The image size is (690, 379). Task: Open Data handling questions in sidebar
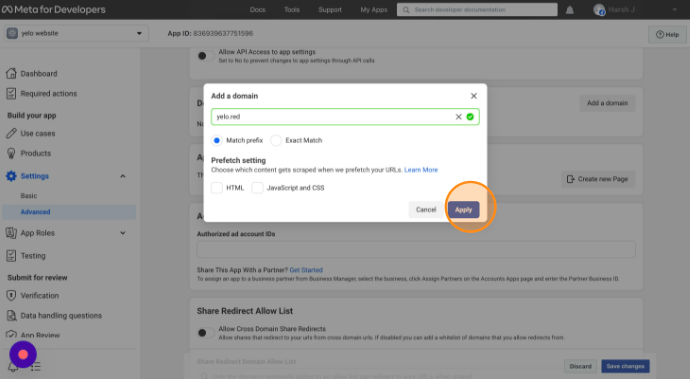tap(61, 316)
